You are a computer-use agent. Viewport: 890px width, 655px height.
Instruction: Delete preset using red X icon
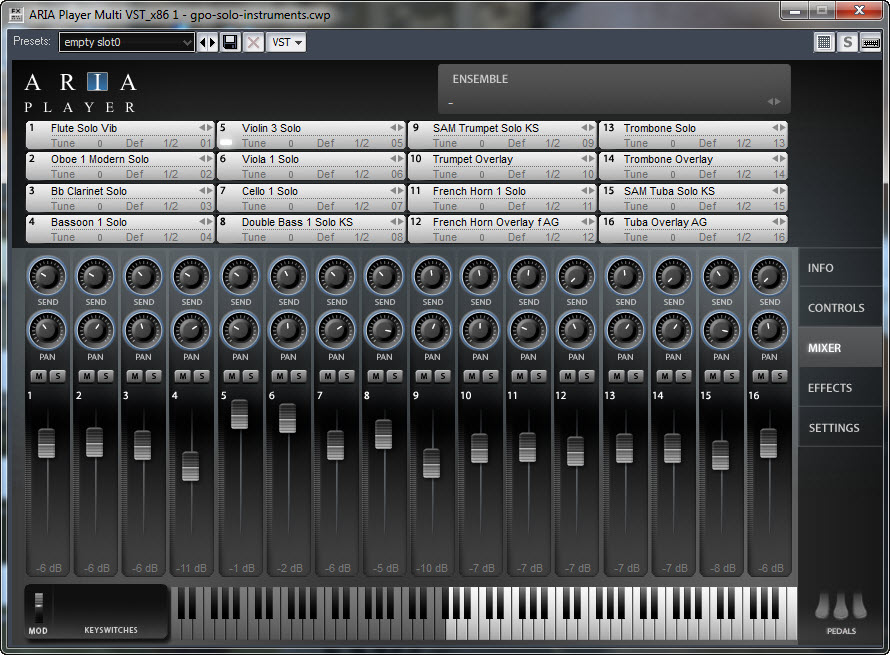click(x=254, y=43)
